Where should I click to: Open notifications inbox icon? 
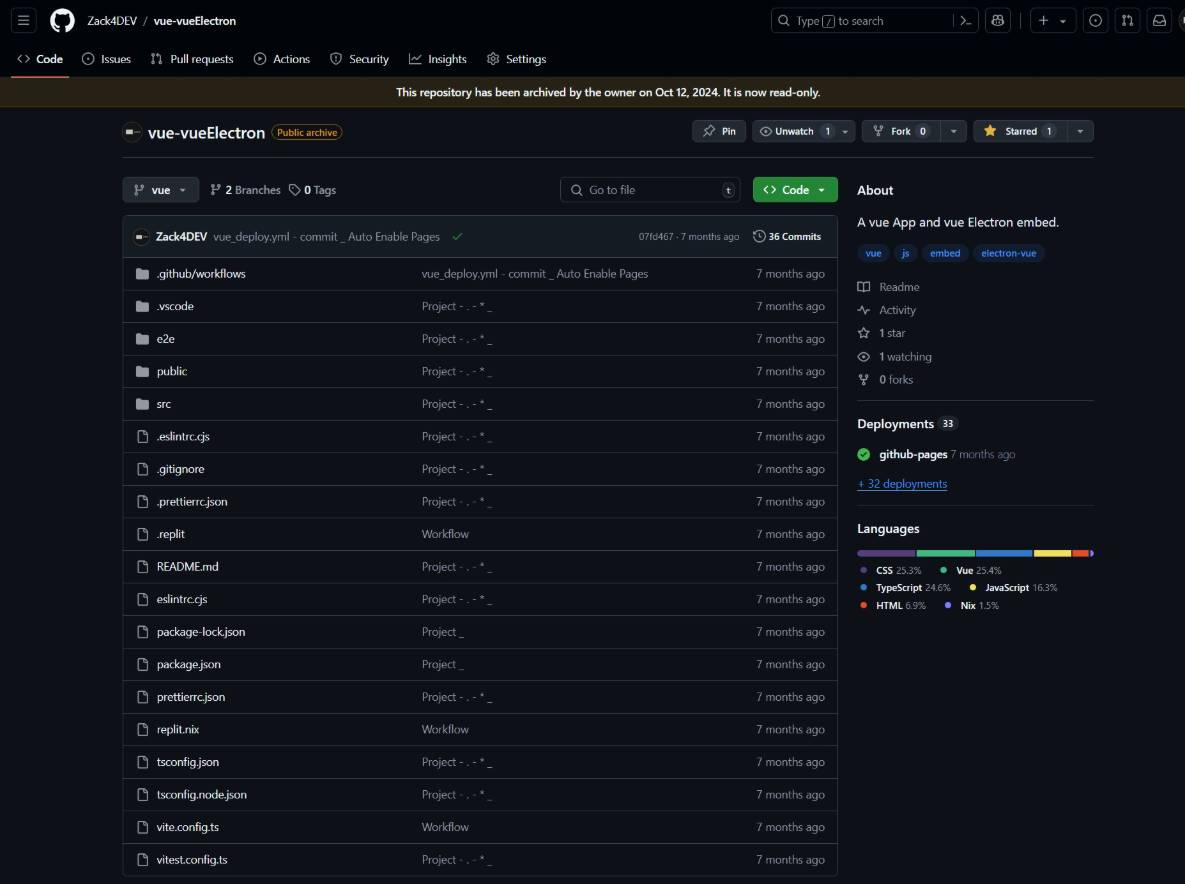1159,21
